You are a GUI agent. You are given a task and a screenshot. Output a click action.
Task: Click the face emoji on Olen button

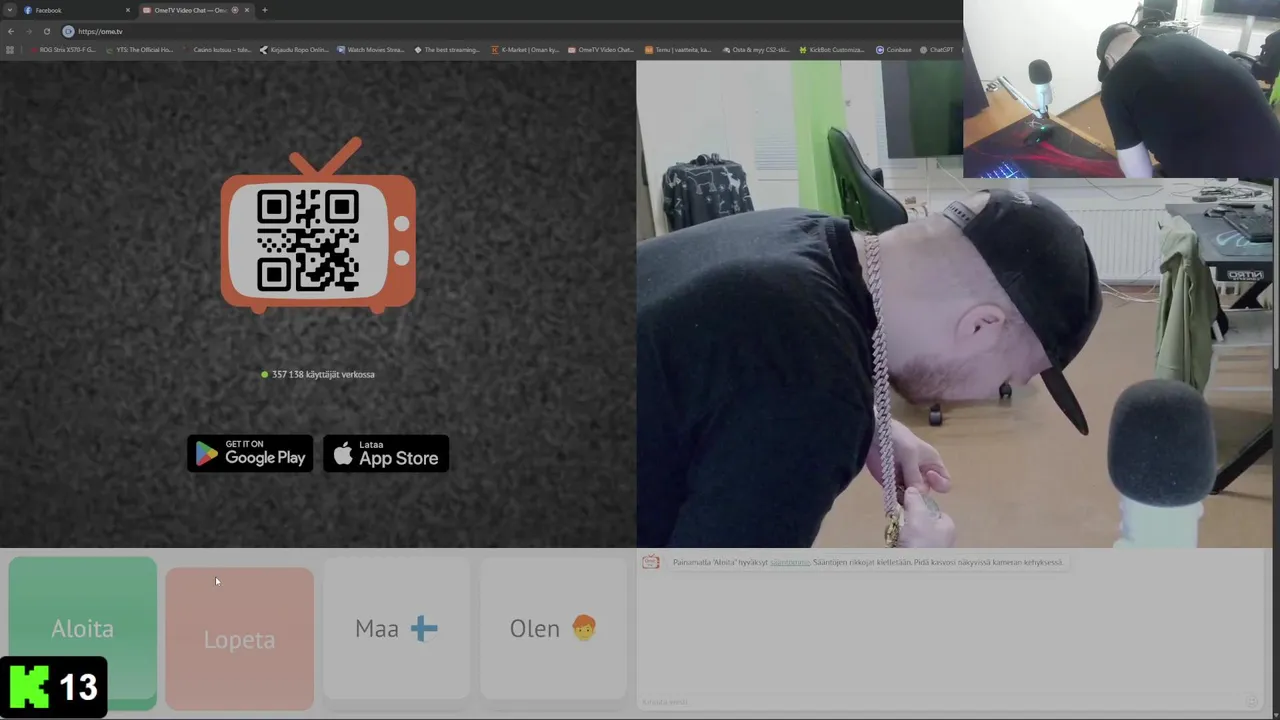584,628
